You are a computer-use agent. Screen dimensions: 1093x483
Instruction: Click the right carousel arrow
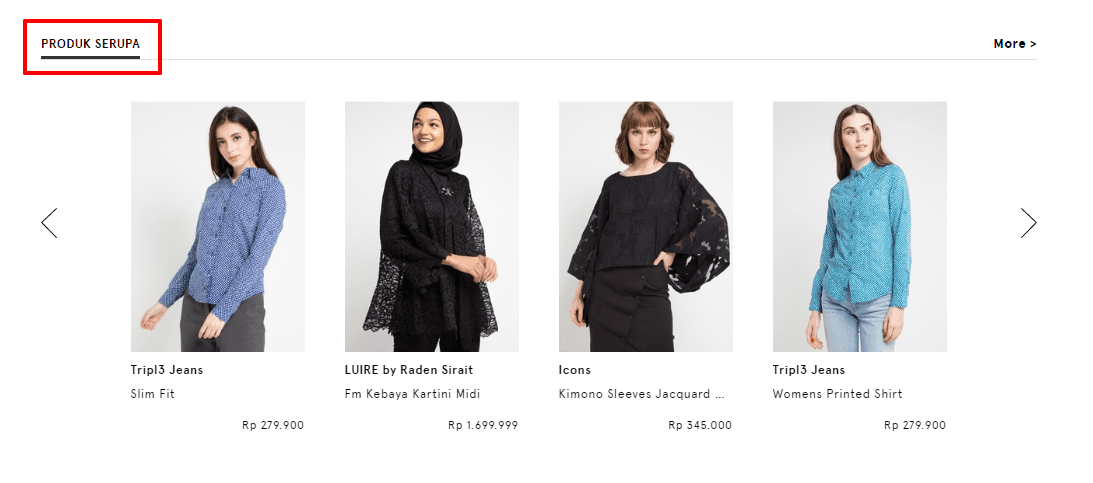tap(1028, 223)
